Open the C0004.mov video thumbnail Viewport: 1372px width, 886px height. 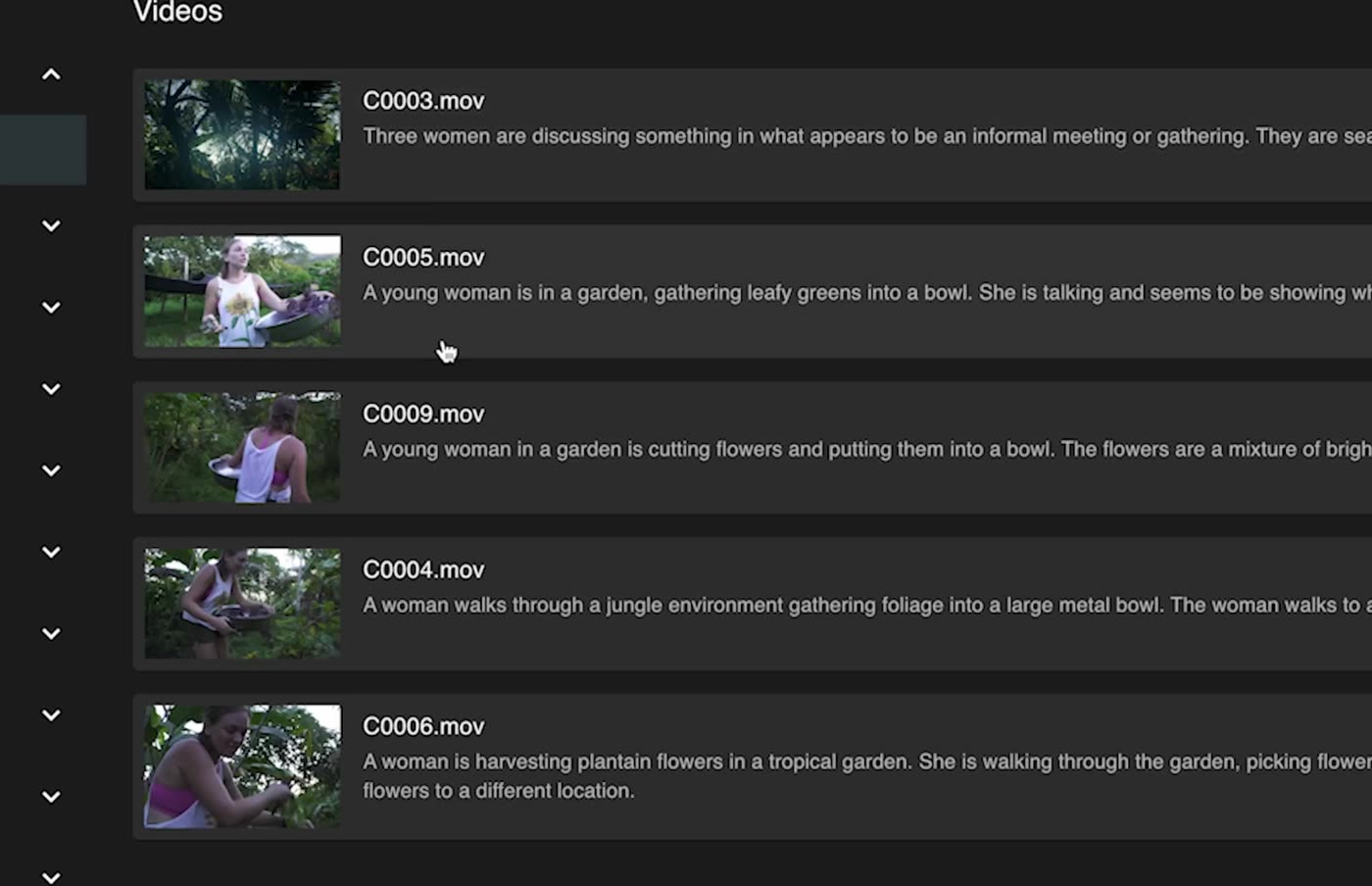(242, 604)
